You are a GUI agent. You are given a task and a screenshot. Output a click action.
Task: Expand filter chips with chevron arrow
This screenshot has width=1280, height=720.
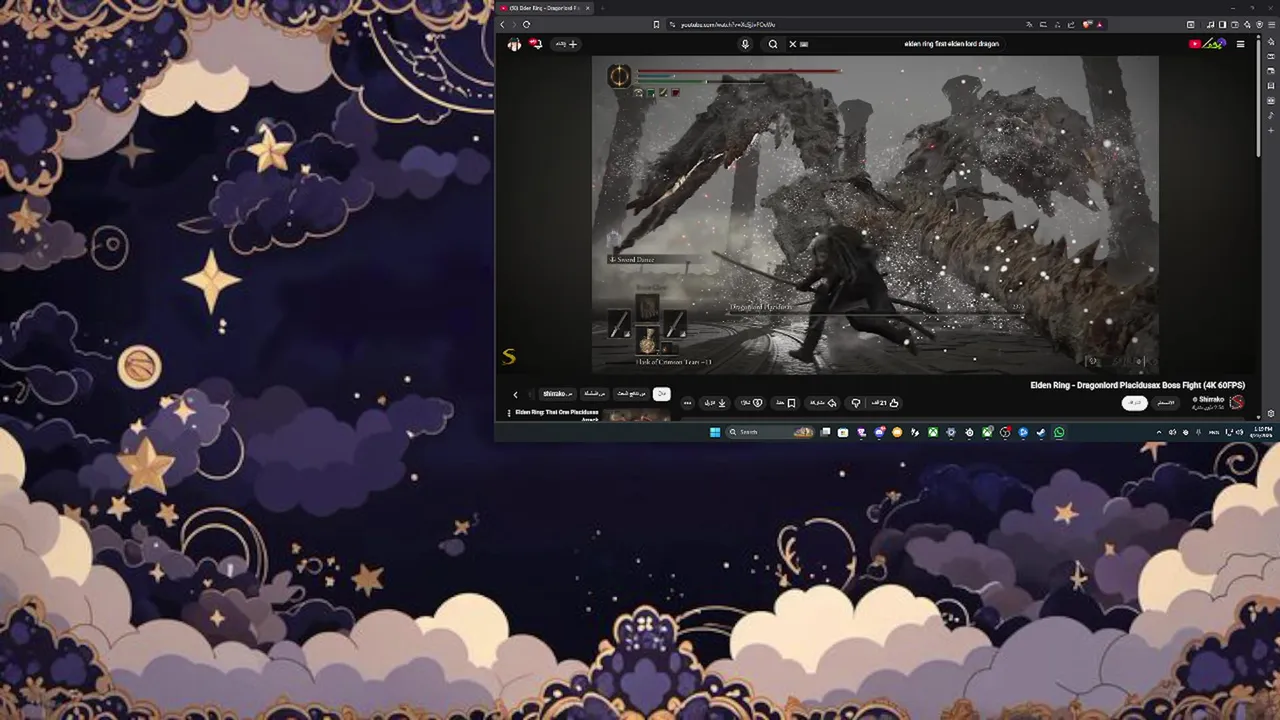[x=515, y=394]
